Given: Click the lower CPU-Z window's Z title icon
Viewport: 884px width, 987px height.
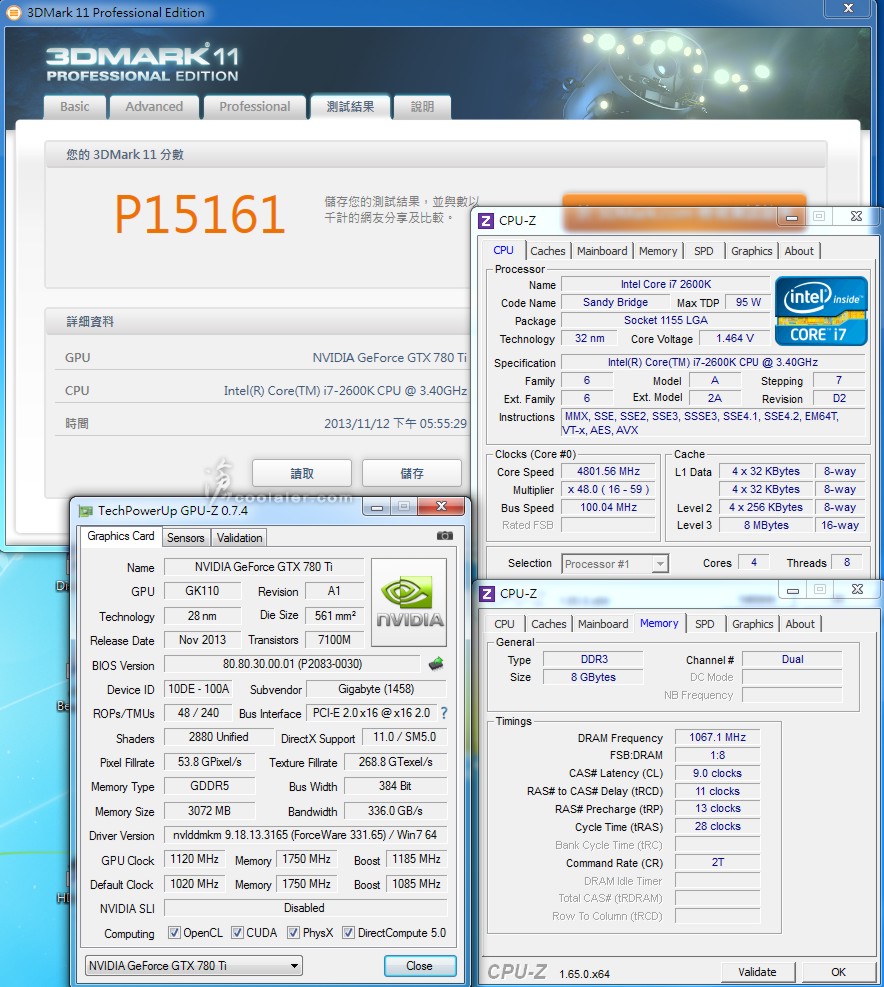Looking at the screenshot, I should (x=487, y=594).
